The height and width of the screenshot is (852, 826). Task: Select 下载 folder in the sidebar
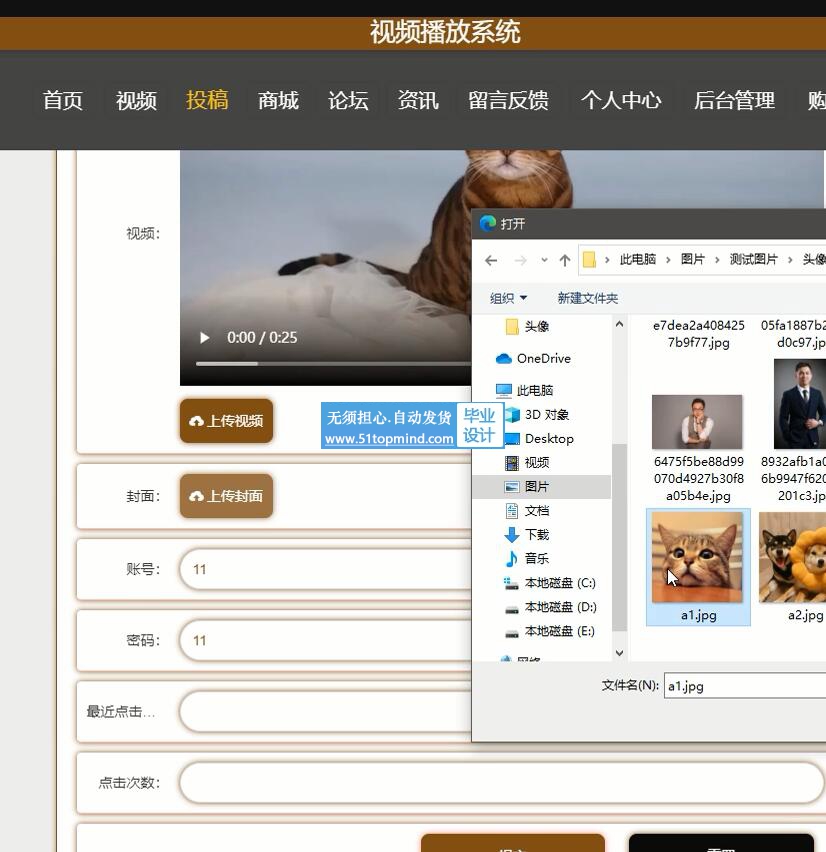528,534
